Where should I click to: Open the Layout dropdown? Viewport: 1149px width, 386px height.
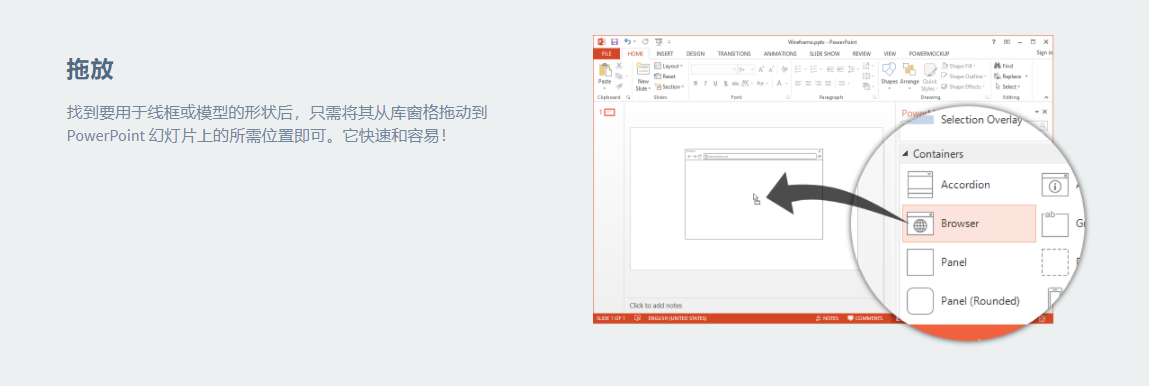668,66
